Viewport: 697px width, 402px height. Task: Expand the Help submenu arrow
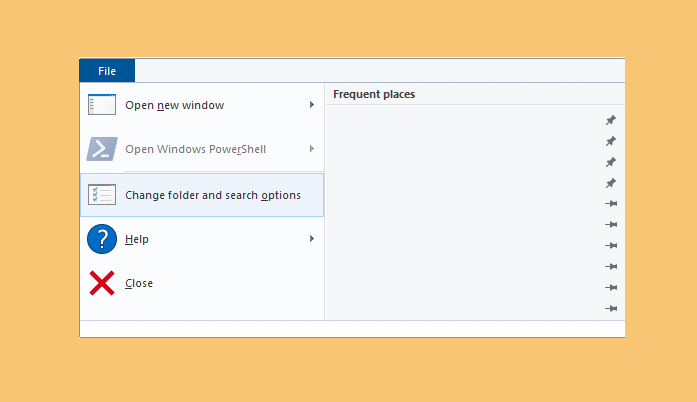tap(312, 239)
